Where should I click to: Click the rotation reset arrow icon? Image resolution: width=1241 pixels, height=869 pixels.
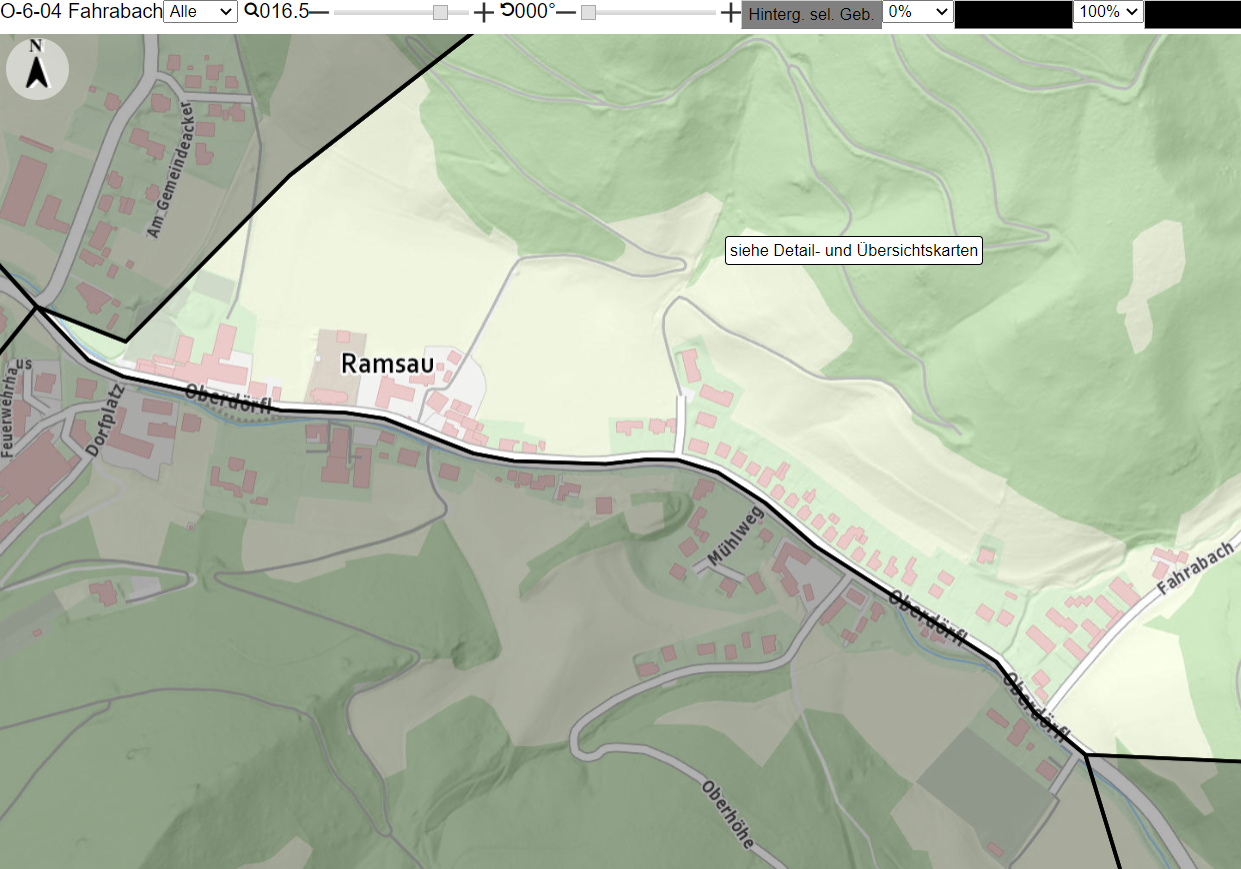507,11
